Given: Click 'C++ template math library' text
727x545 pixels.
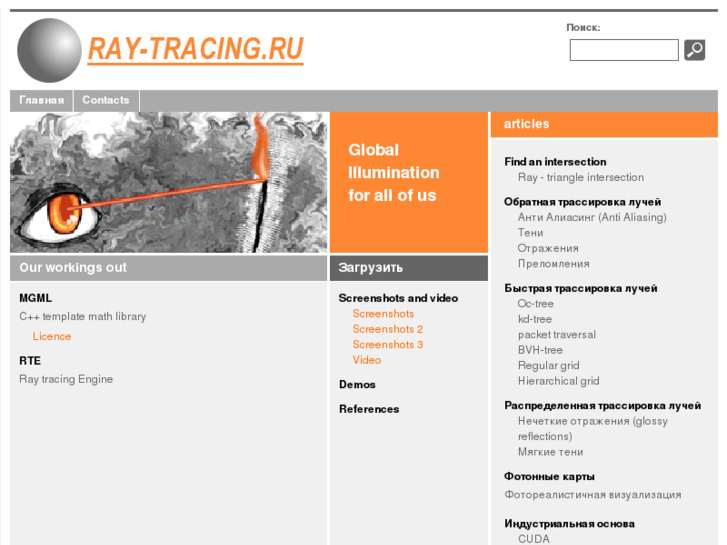Looking at the screenshot, I should pyautogui.click(x=83, y=316).
